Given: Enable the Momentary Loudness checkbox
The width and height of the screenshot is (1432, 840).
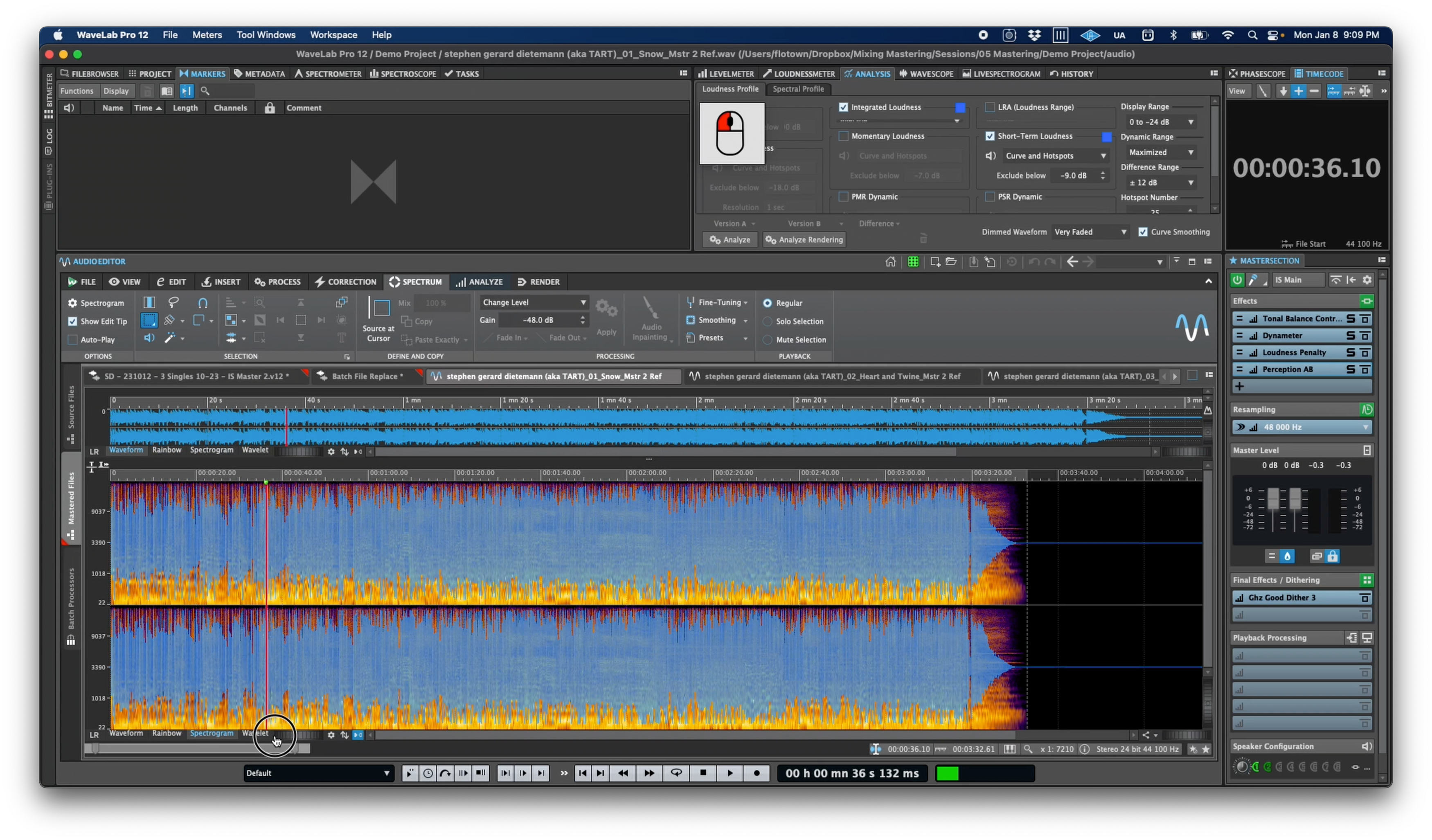Looking at the screenshot, I should [844, 136].
